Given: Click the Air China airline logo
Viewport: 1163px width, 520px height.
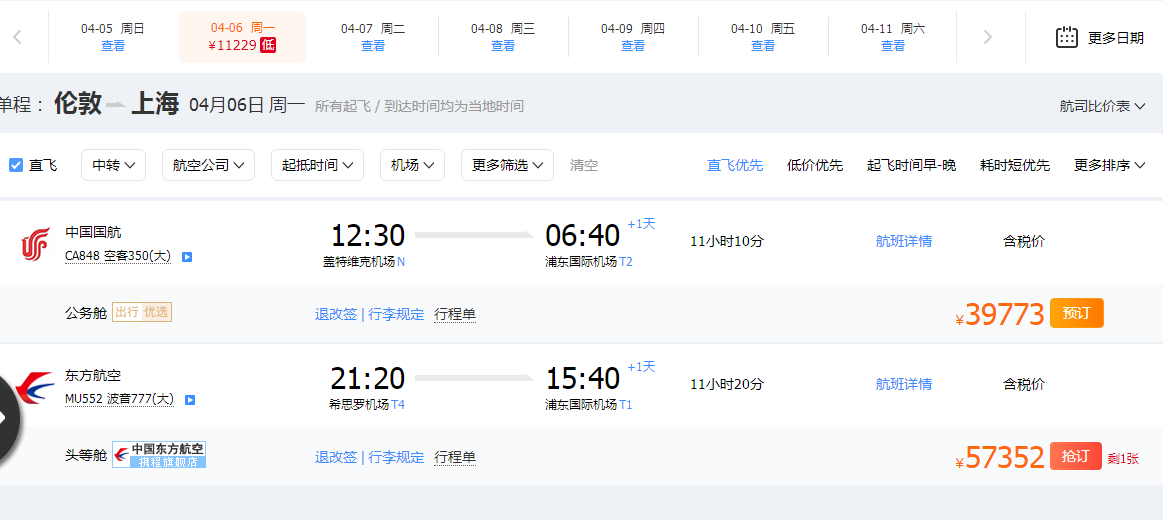Looking at the screenshot, I should (36, 245).
